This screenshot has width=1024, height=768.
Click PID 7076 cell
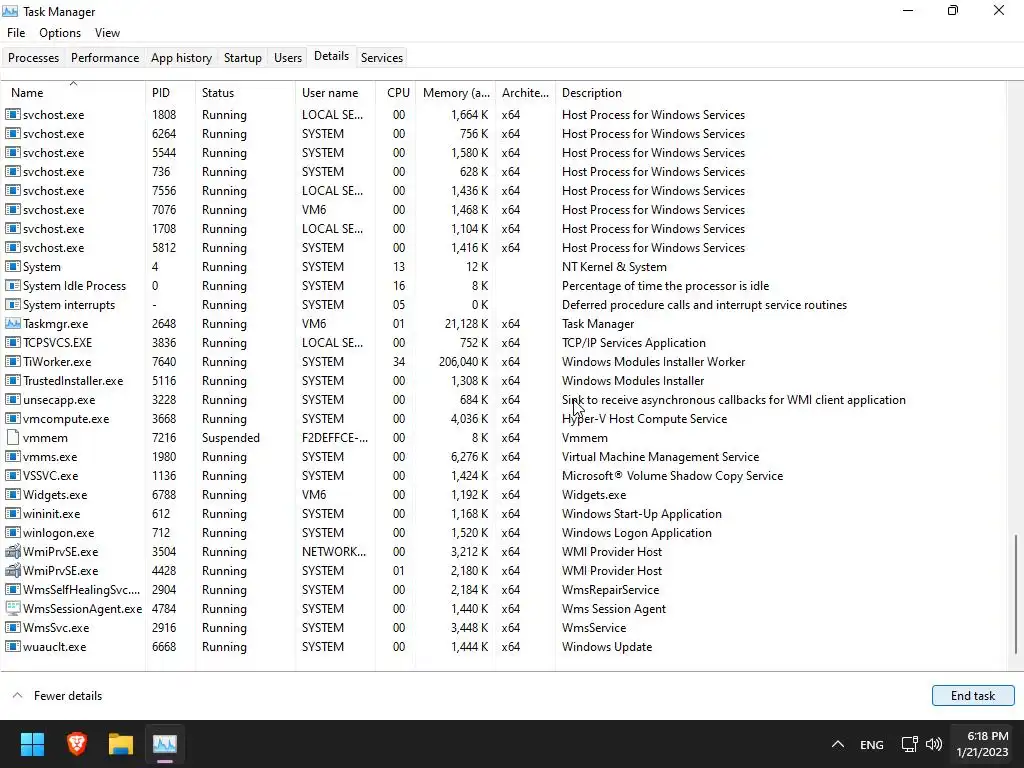tap(164, 210)
